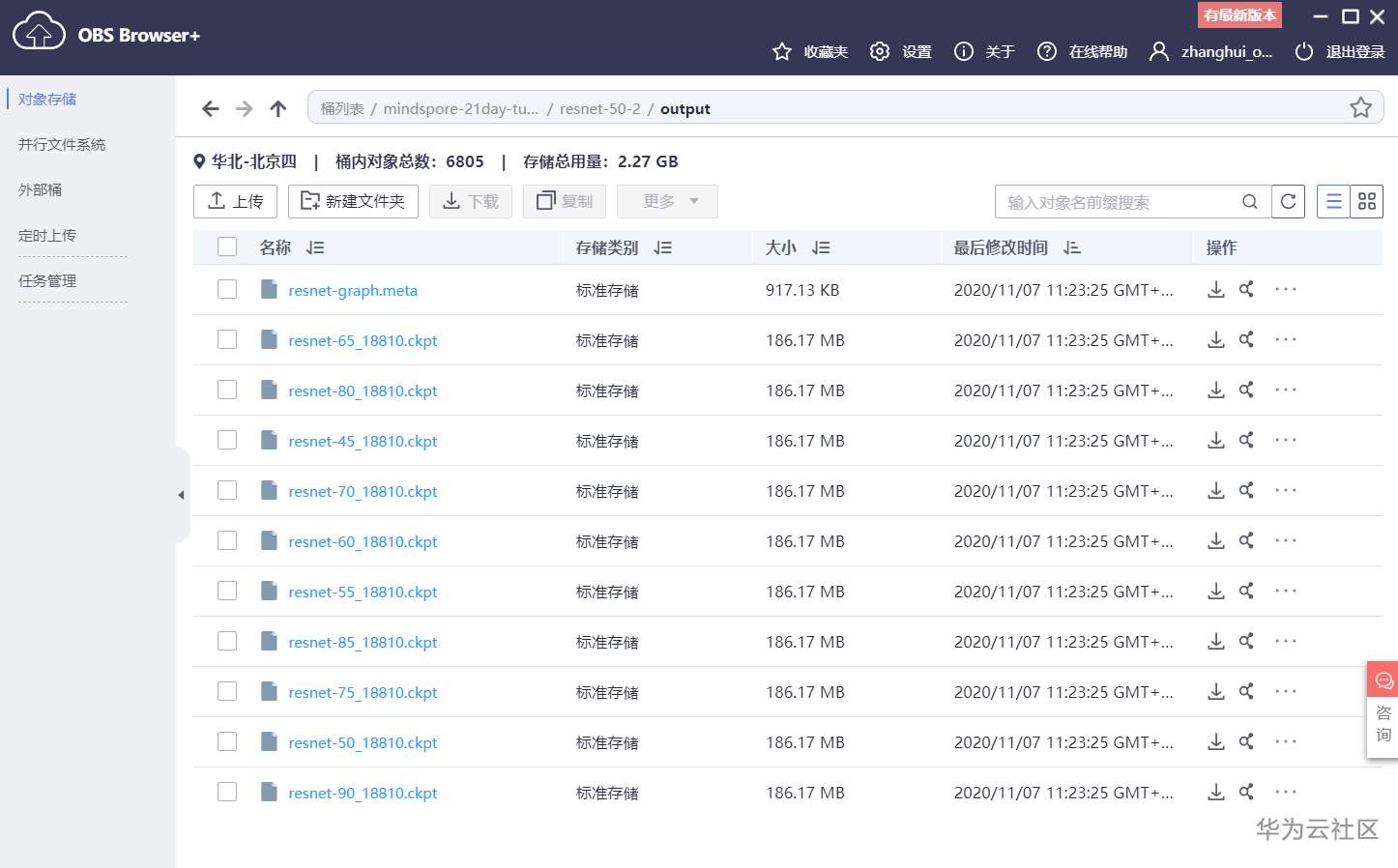The height and width of the screenshot is (868, 1398).
Task: Open more actions for resnet-65_18810.ckpt
Action: [1286, 339]
